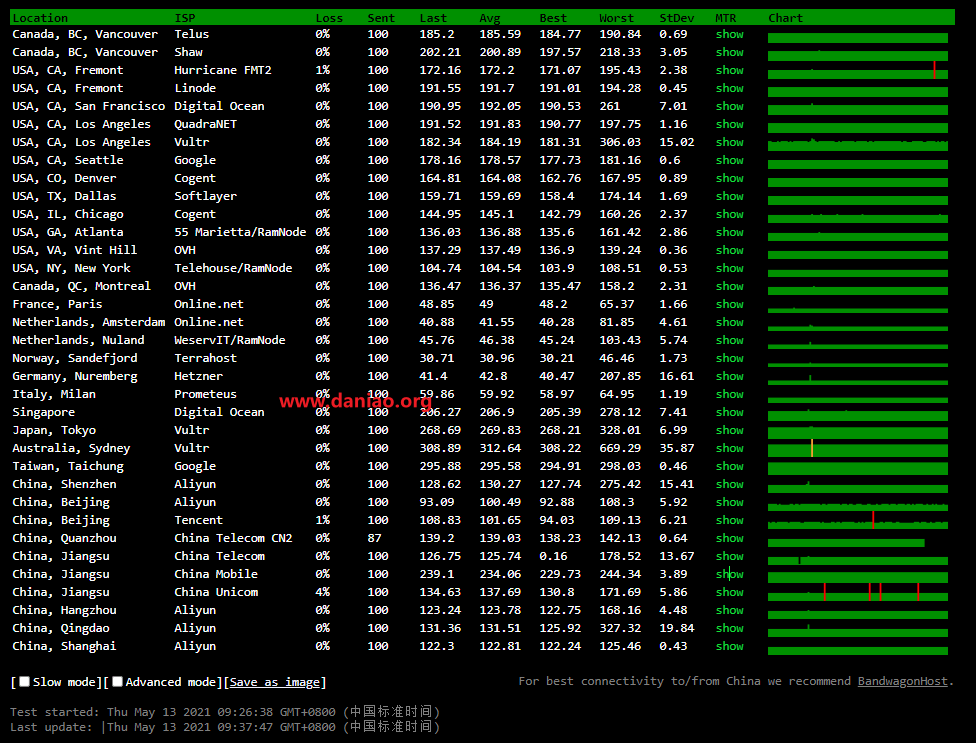Show MTR for Aliyun Hangzhou row
Viewport: 976px width, 743px height.
coord(730,612)
